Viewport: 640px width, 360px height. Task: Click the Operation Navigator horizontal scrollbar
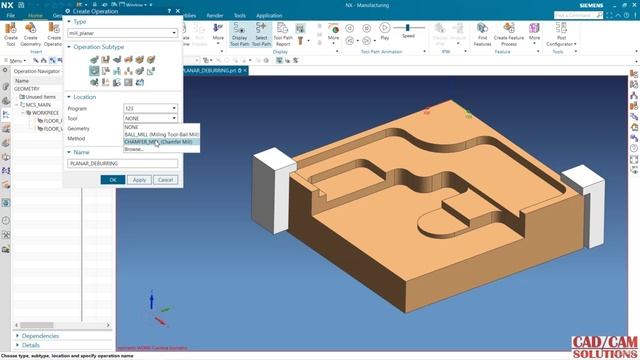62,325
